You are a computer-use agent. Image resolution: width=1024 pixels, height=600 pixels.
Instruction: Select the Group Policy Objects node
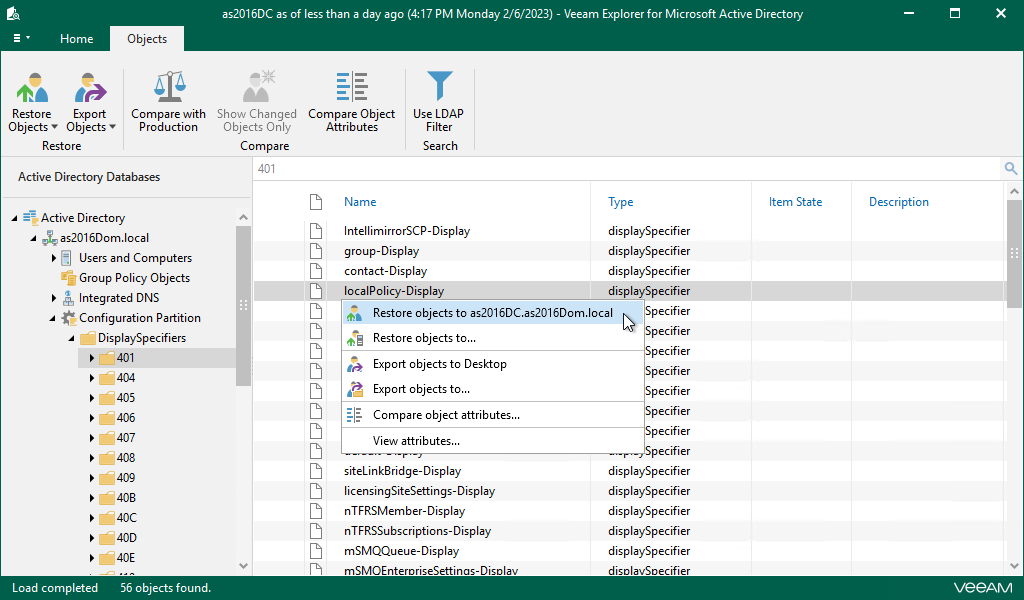coord(134,278)
